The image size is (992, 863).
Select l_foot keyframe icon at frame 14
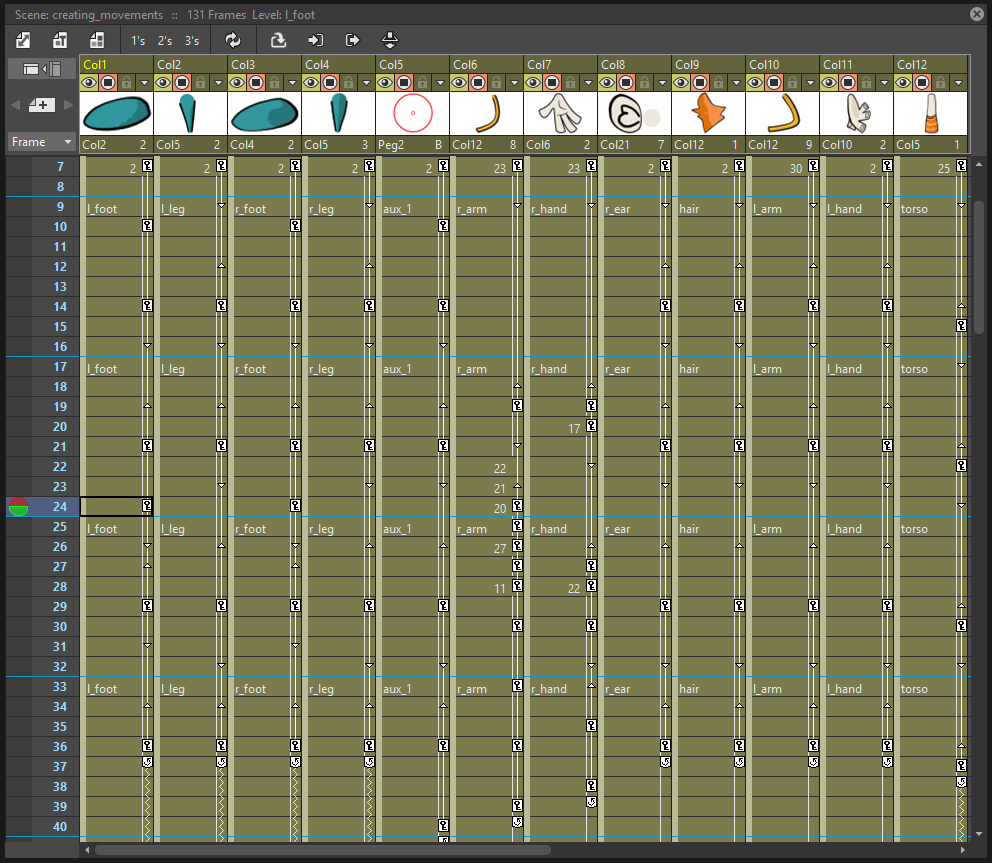pos(147,306)
